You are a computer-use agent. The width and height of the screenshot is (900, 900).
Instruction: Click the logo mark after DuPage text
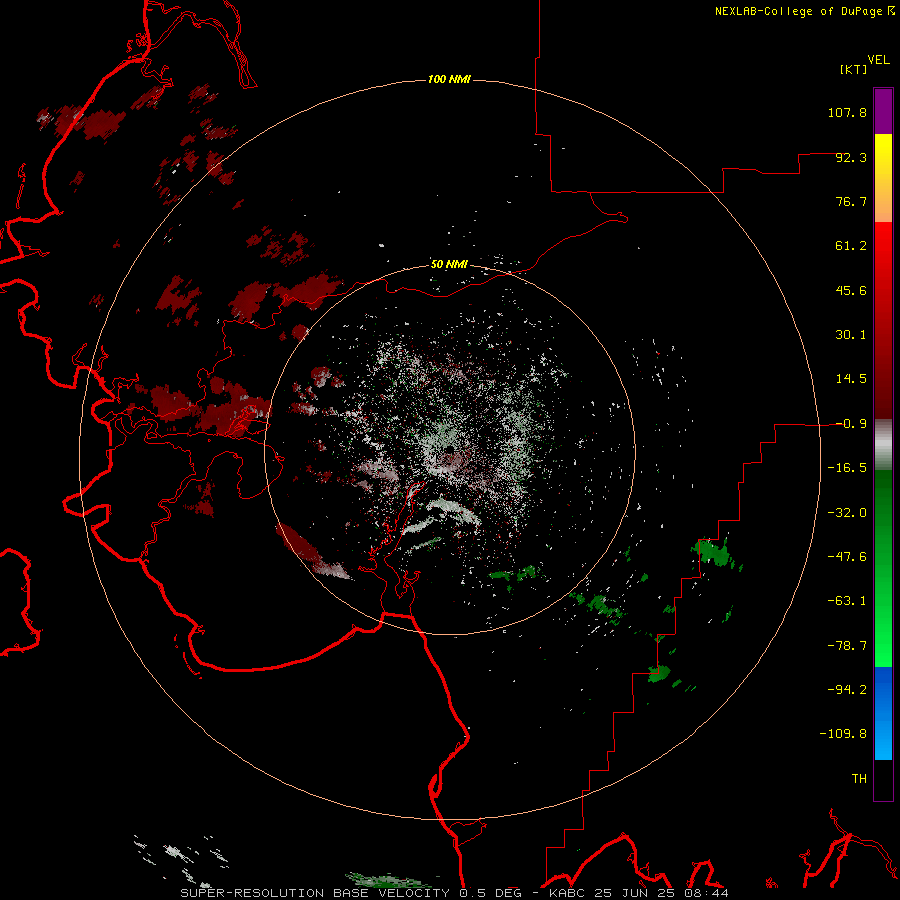(891, 10)
